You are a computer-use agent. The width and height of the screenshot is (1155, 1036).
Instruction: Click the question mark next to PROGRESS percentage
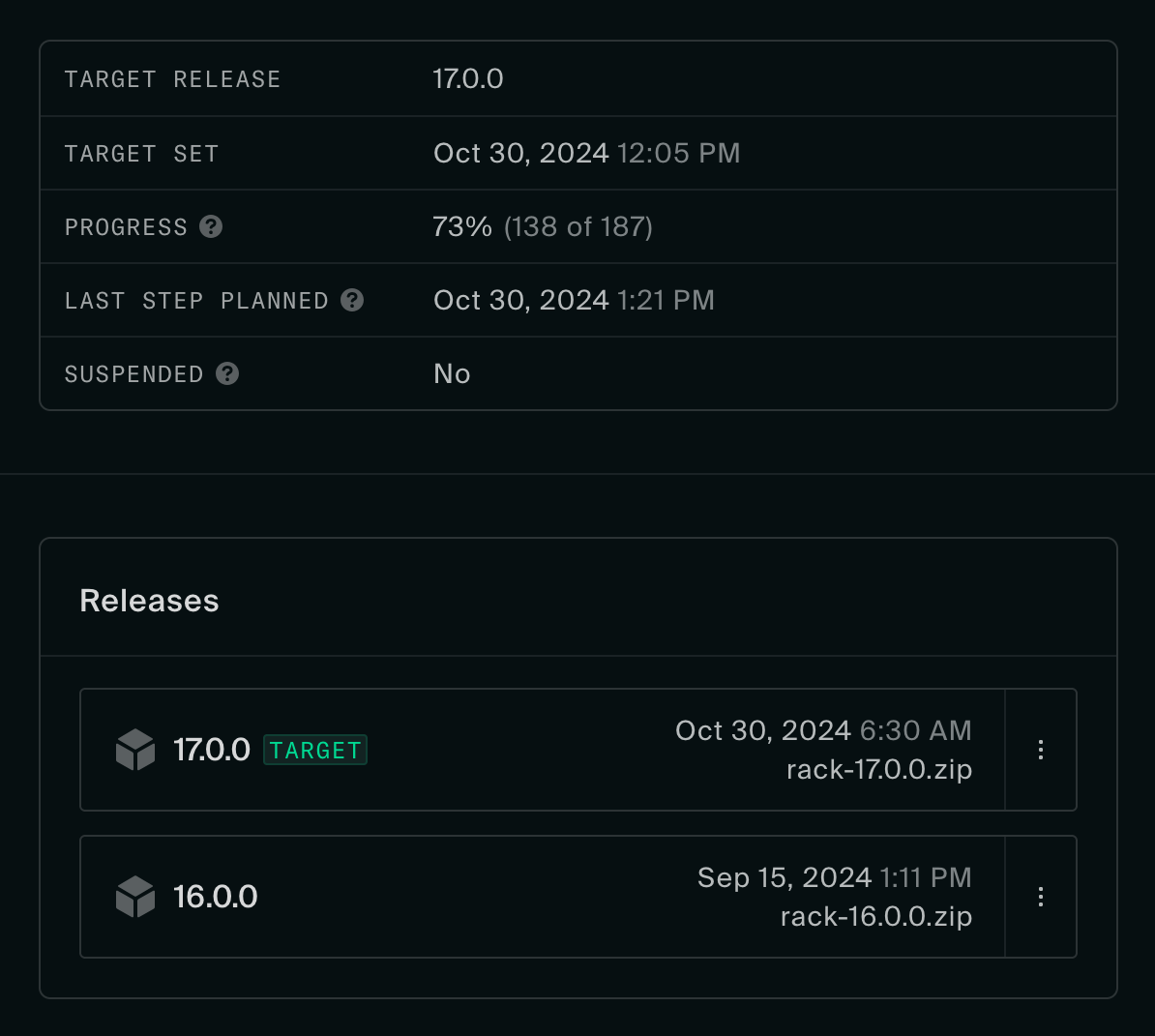(x=211, y=226)
